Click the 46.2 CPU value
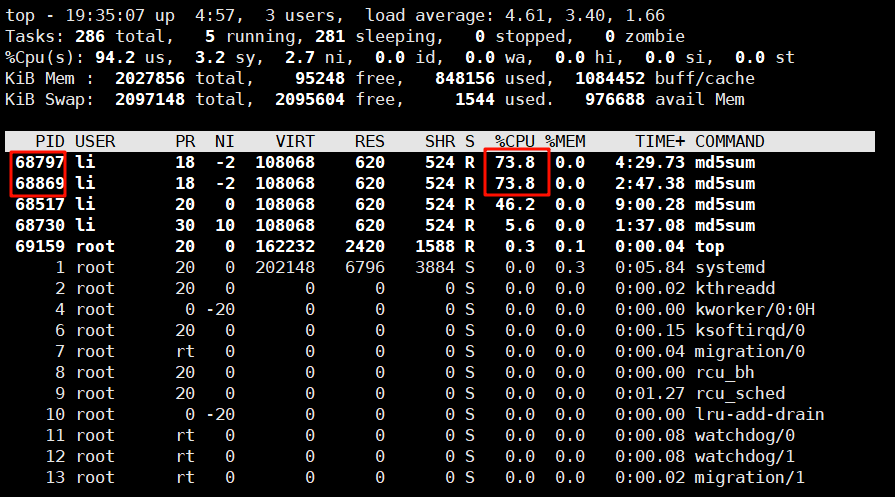This screenshot has height=497, width=895. point(515,204)
